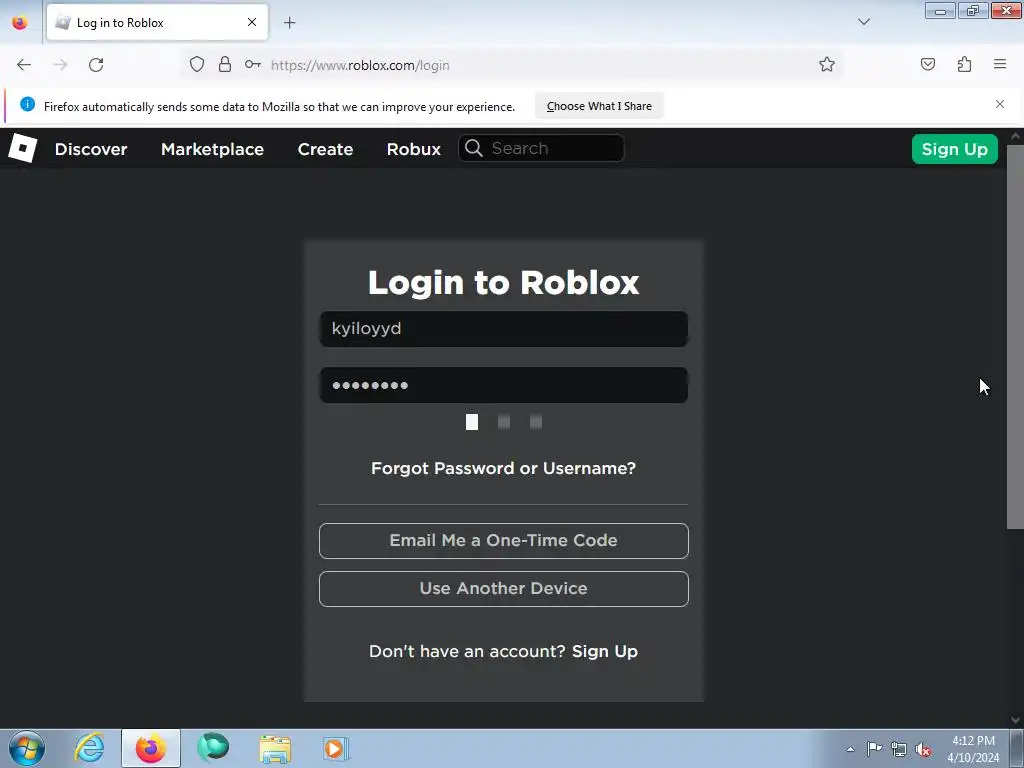1024x768 pixels.
Task: Click the page vertical scrollbar thumb
Action: pyautogui.click(x=1015, y=336)
